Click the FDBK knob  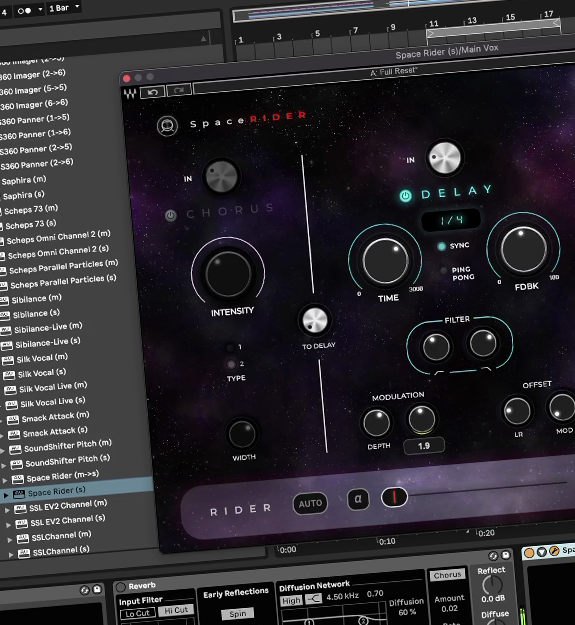(x=523, y=249)
